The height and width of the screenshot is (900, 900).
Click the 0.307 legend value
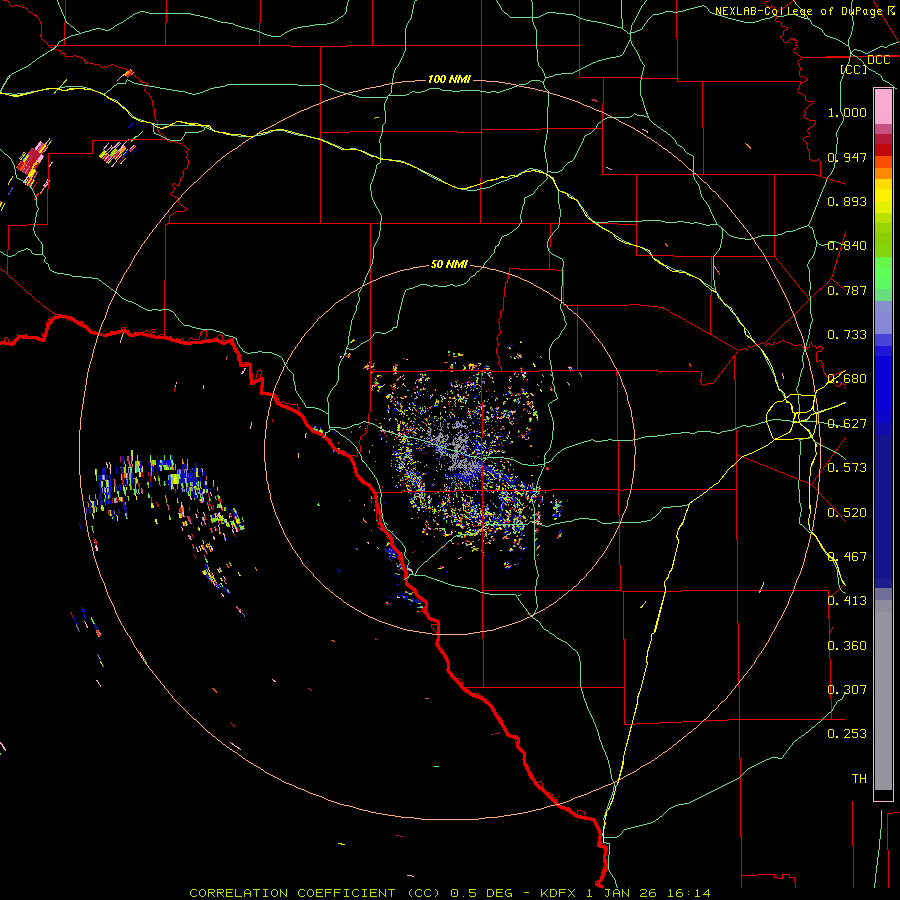(847, 690)
